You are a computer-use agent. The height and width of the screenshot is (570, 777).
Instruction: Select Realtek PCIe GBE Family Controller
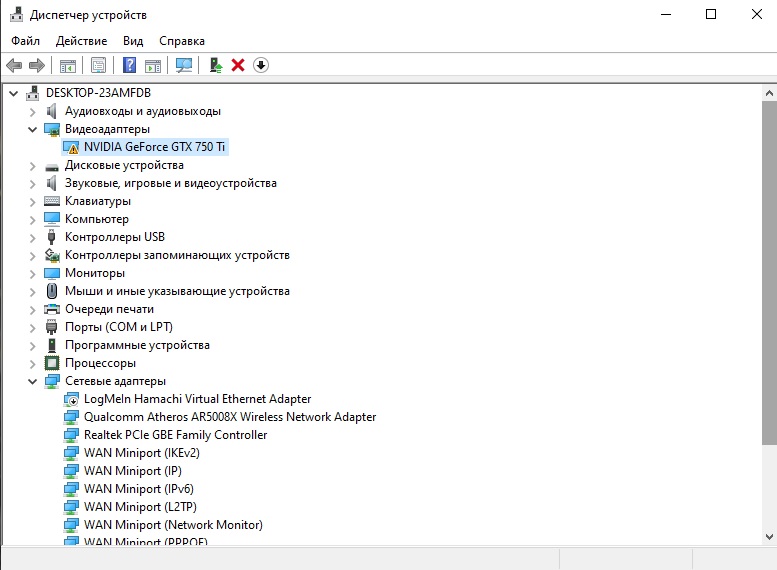click(175, 435)
